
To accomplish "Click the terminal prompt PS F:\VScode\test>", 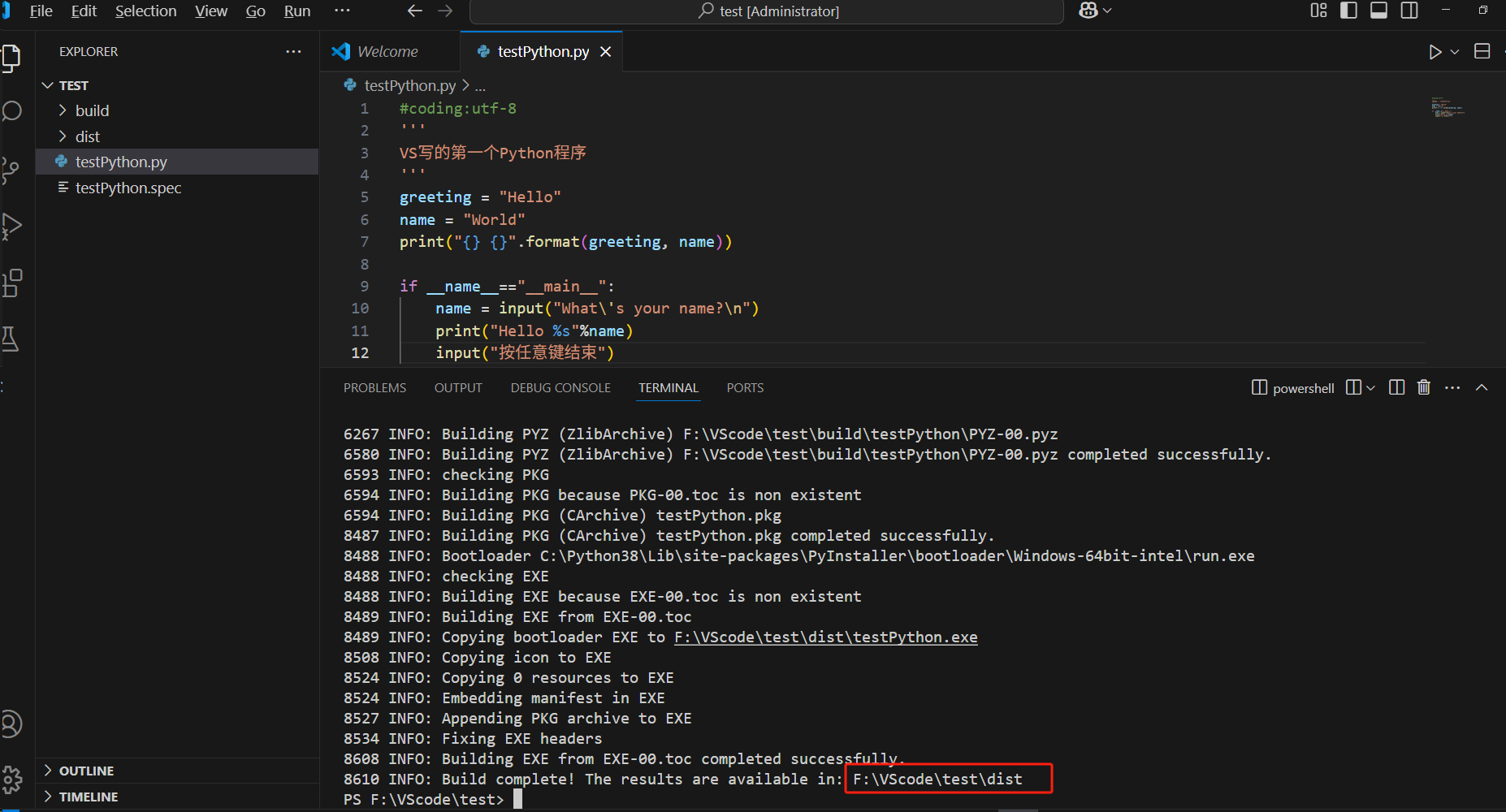I will click(423, 800).
